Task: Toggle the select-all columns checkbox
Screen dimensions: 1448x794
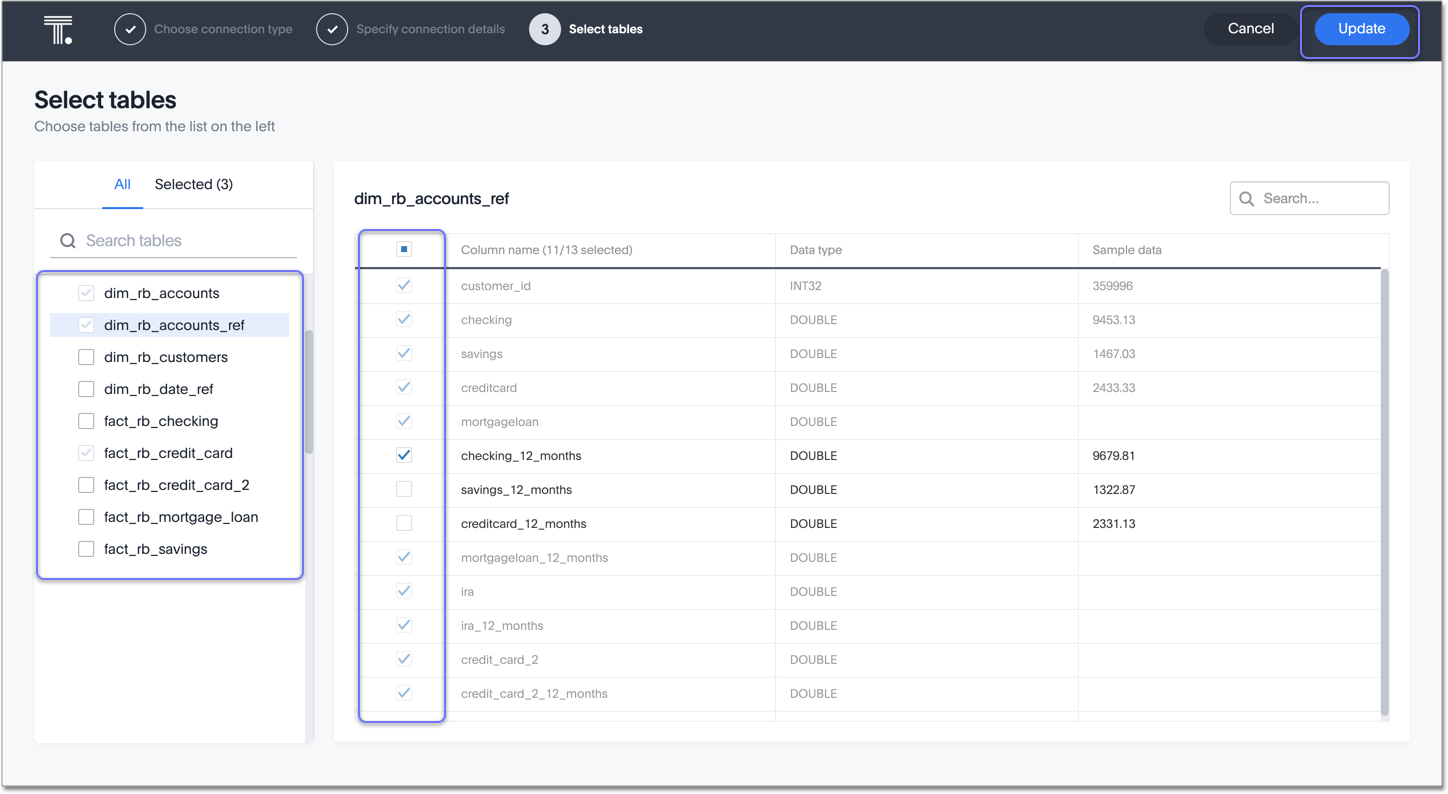Action: click(402, 249)
